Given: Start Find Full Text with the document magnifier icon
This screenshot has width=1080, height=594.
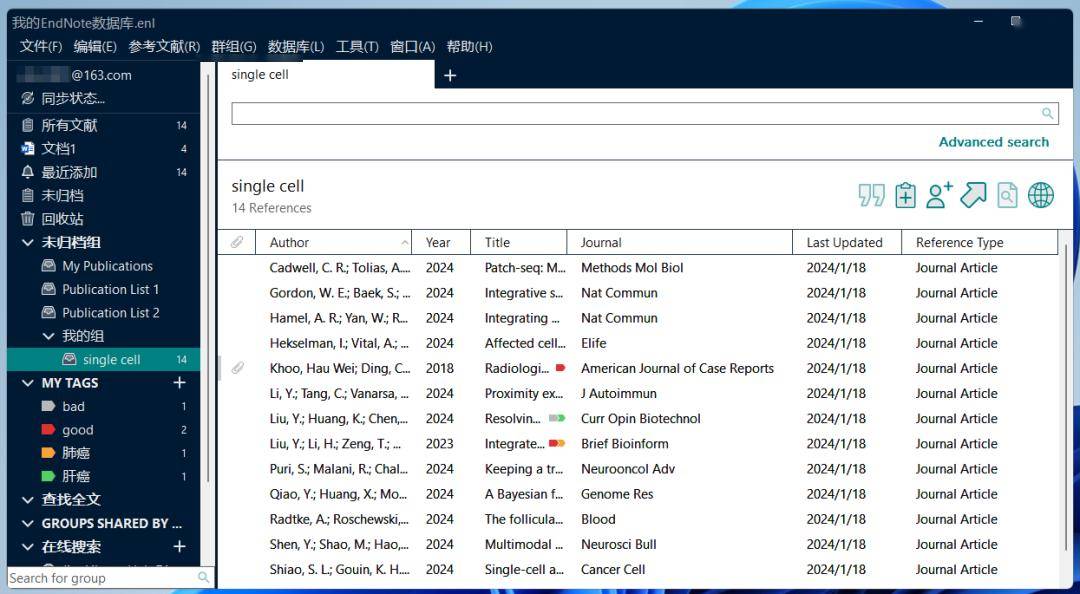Looking at the screenshot, I should tap(1006, 194).
